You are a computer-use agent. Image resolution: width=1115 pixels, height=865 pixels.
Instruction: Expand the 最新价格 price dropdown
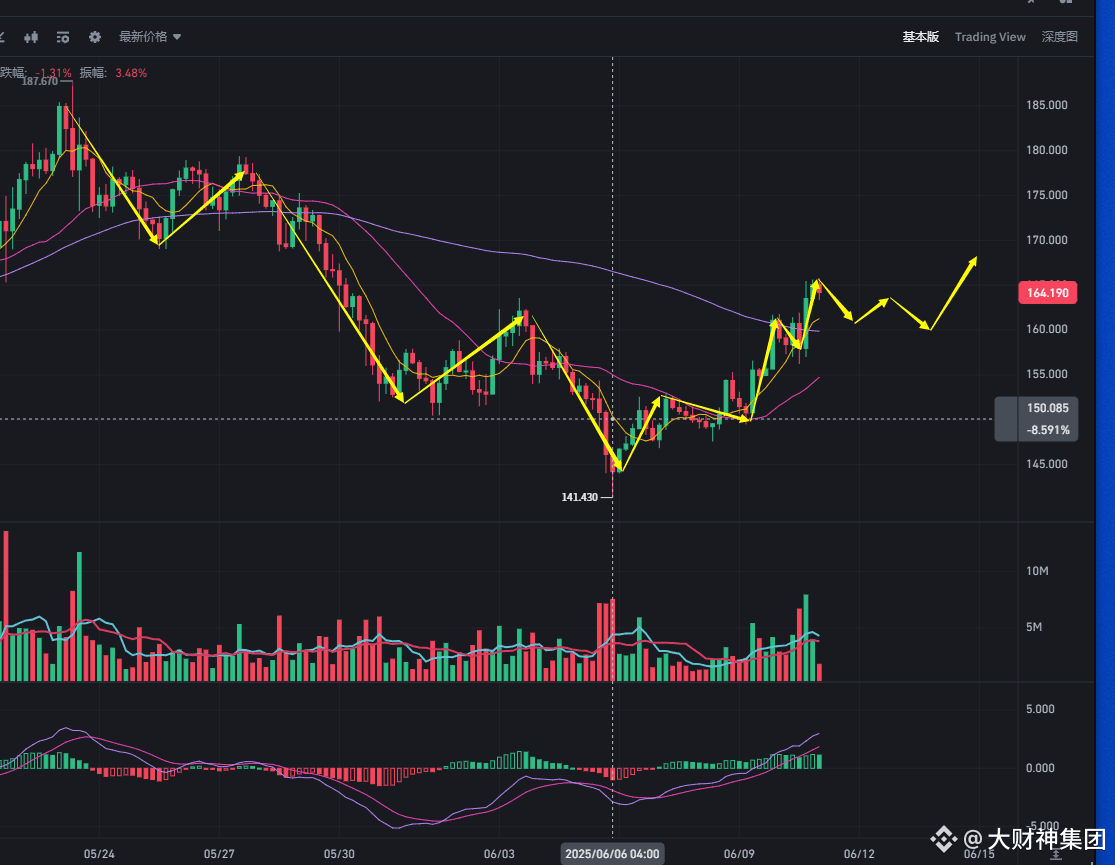coord(149,36)
